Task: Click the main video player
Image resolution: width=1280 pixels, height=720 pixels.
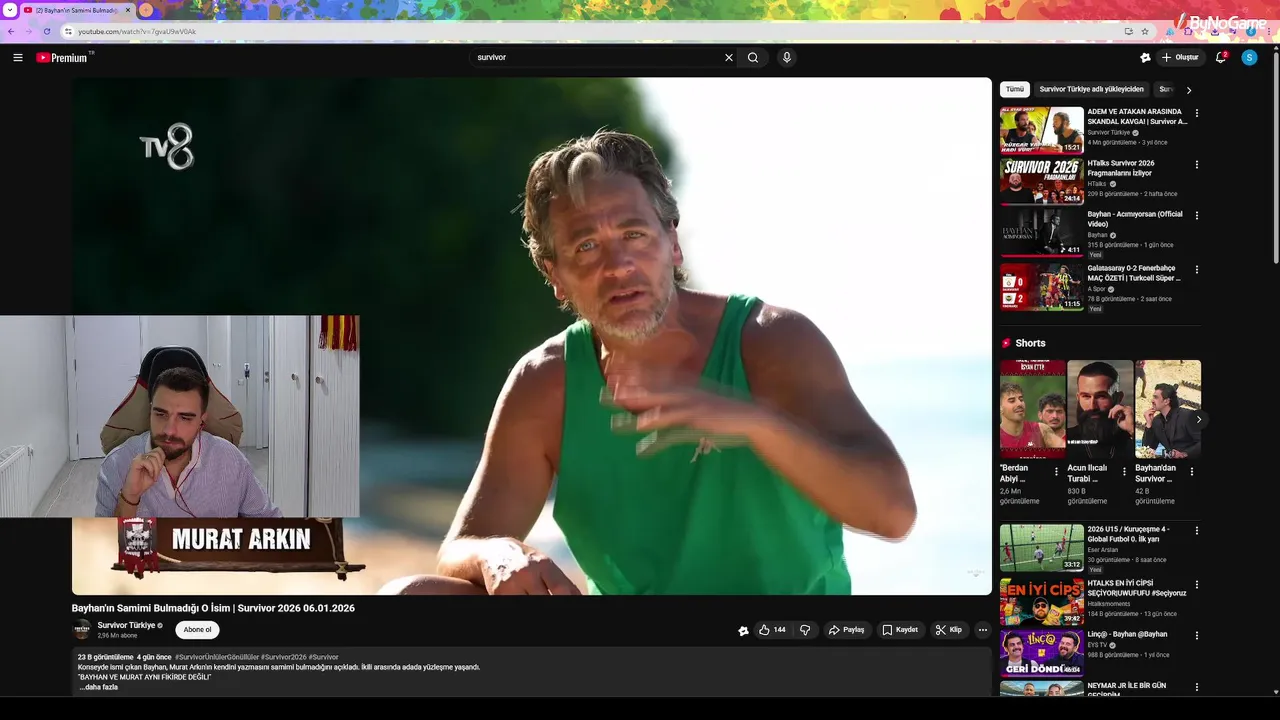Action: tap(531, 336)
